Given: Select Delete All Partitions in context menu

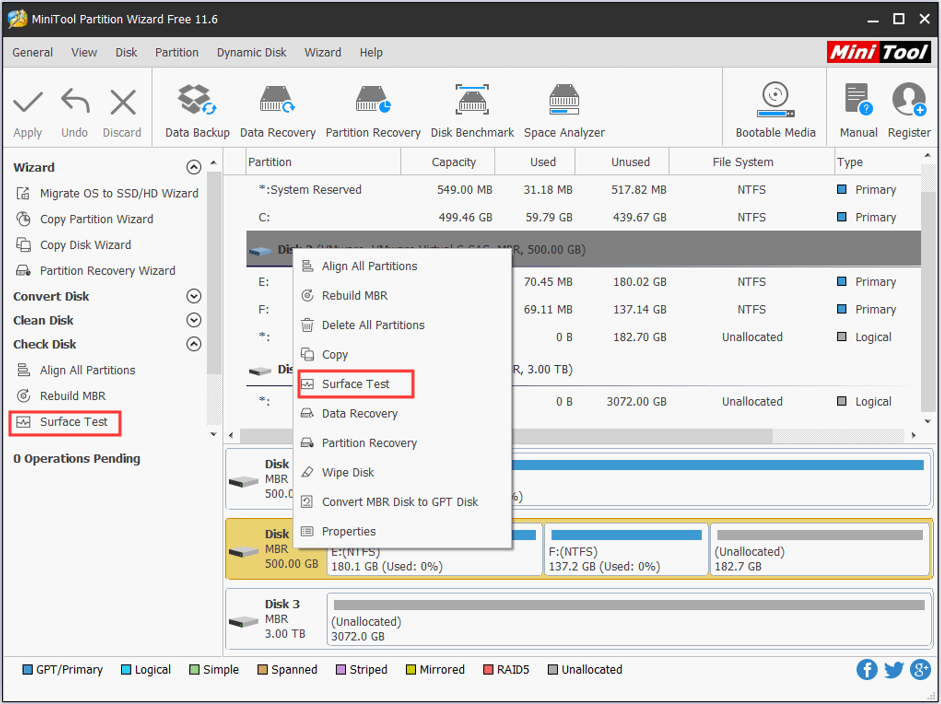Looking at the screenshot, I should click(x=402, y=325).
